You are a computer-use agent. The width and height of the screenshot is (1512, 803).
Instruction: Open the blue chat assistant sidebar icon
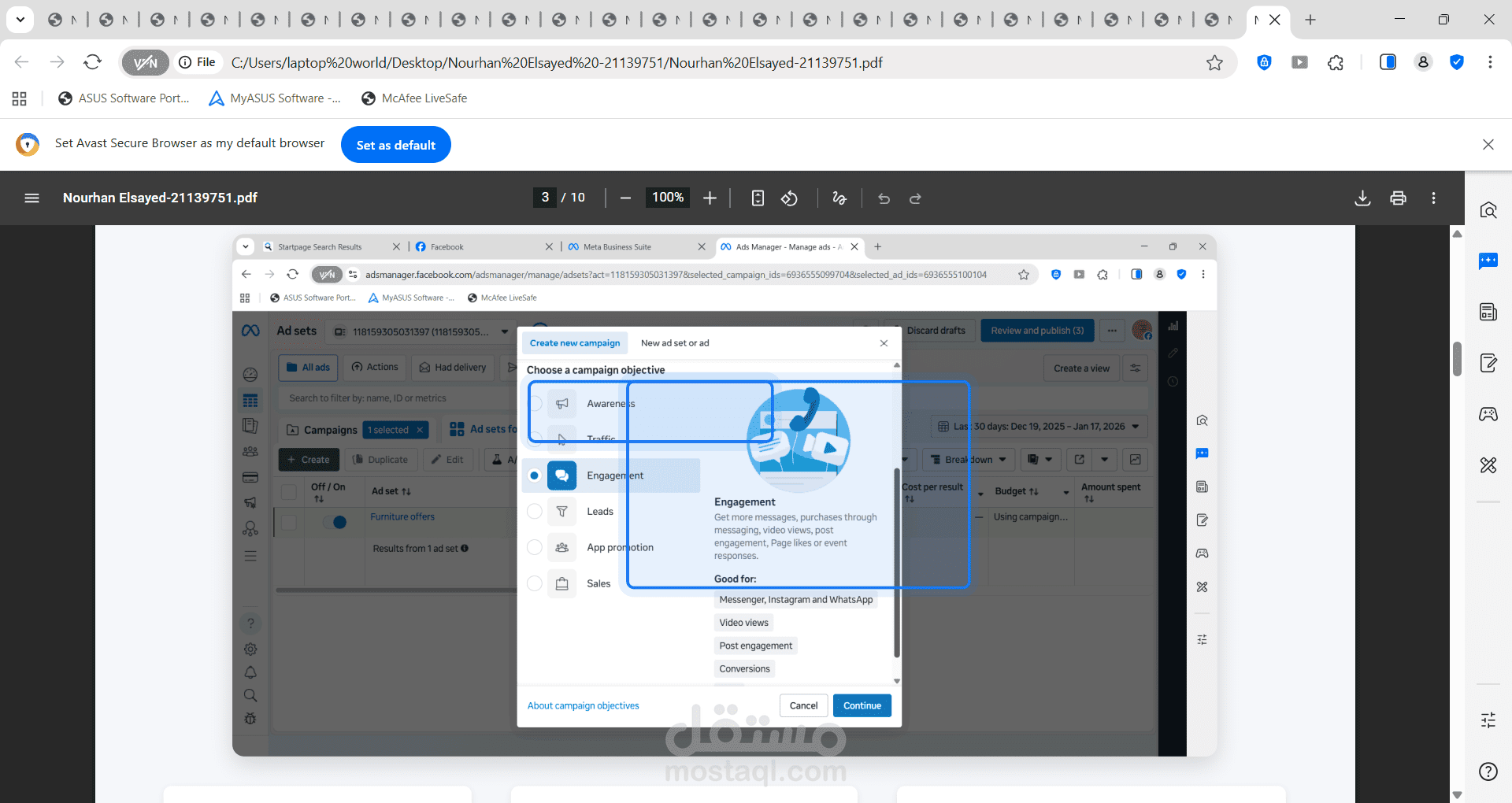tap(1488, 261)
